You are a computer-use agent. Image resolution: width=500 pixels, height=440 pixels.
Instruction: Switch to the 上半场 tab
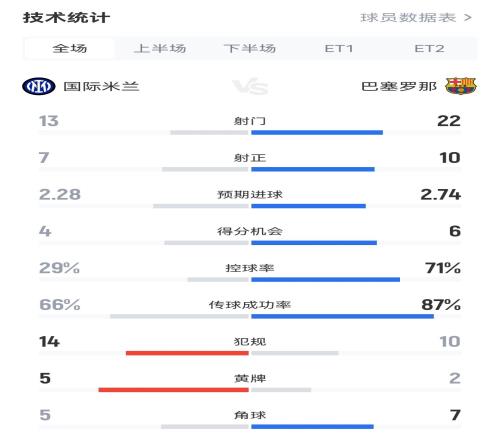tap(160, 48)
